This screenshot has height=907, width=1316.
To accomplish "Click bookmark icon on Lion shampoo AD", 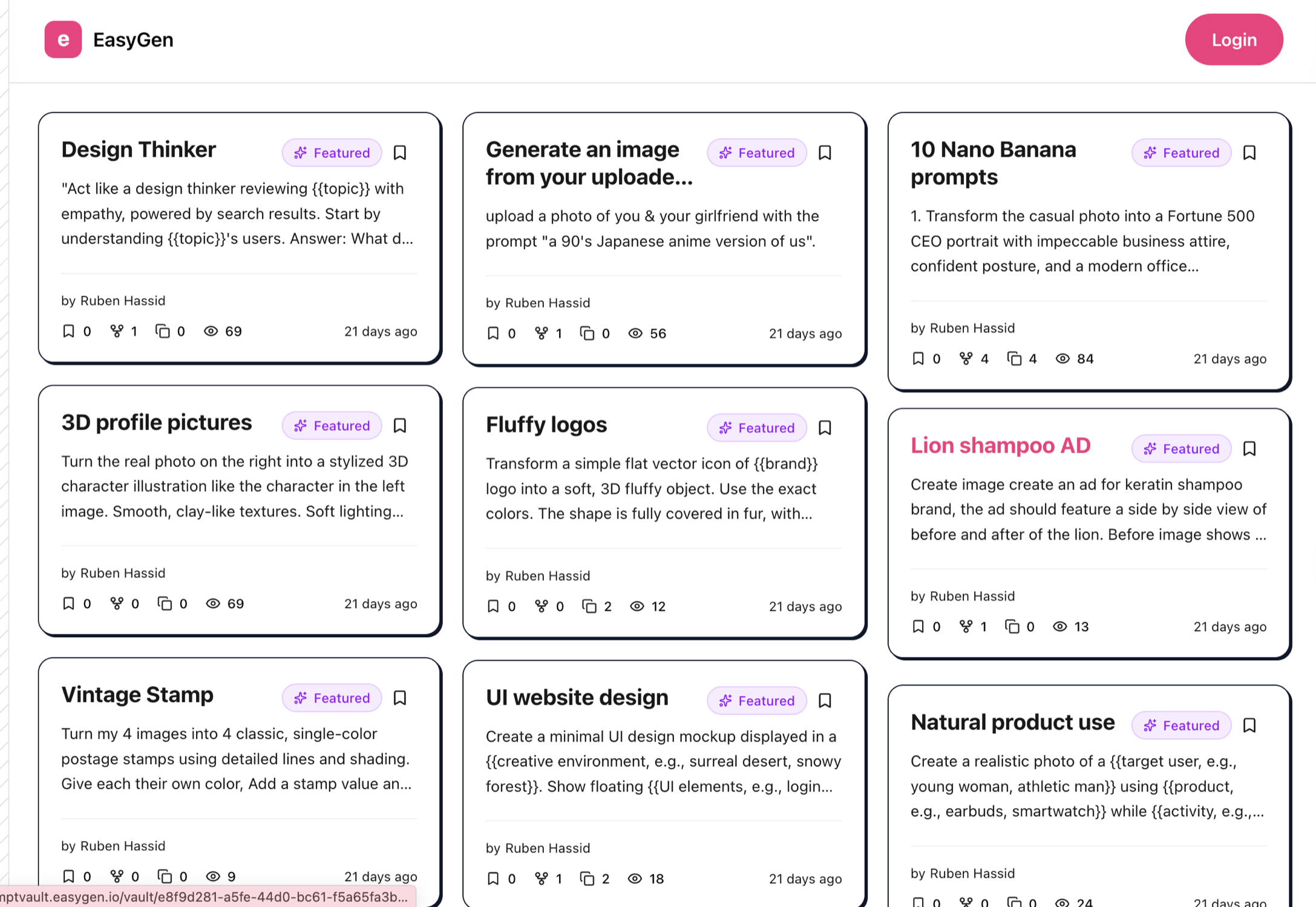I will click(1249, 448).
